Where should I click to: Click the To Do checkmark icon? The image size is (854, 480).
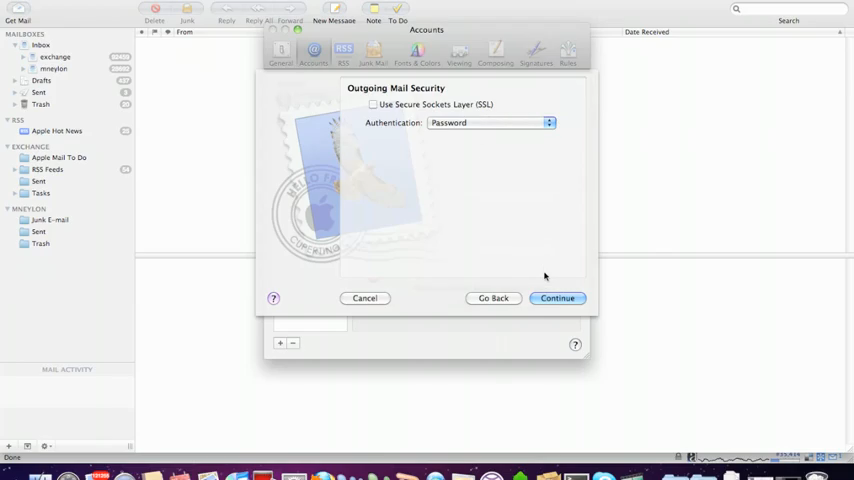pos(398,8)
